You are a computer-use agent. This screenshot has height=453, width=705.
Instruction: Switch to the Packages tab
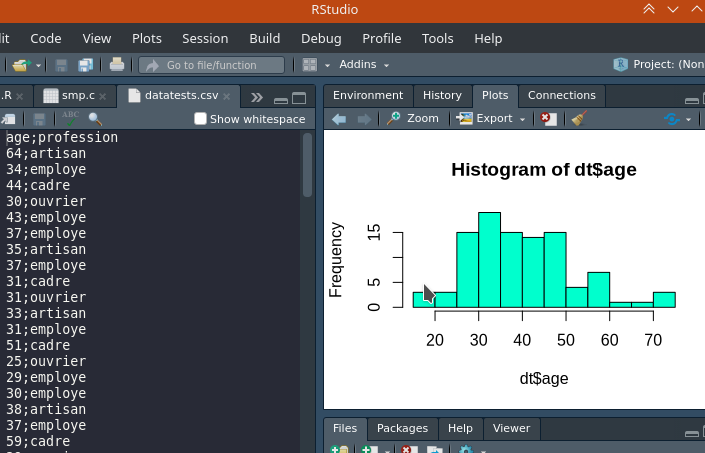402,428
